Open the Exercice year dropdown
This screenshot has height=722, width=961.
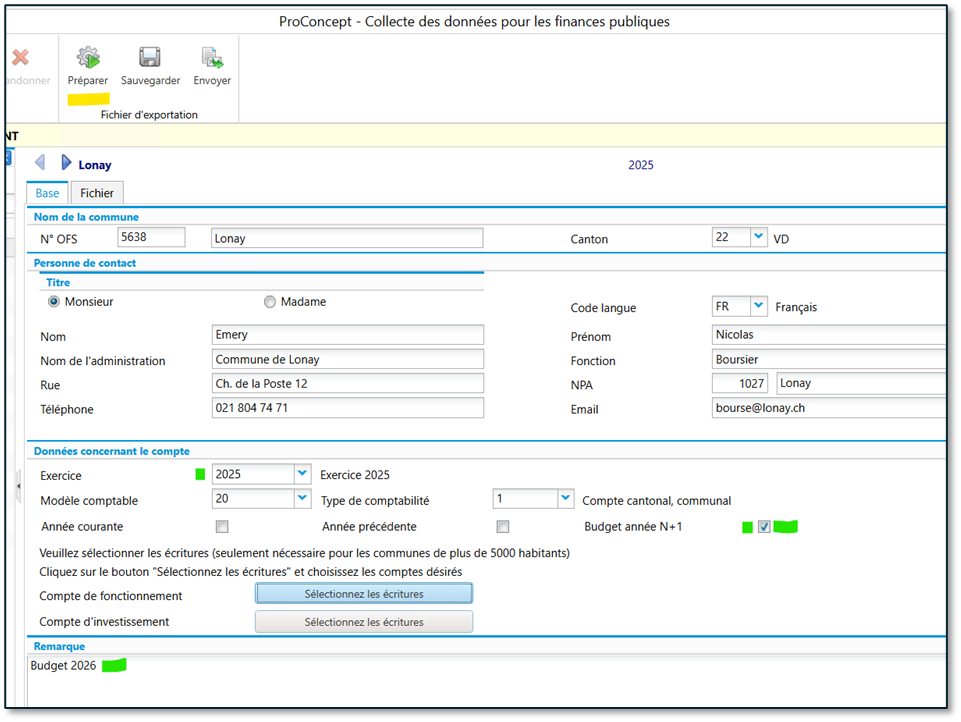click(x=302, y=474)
